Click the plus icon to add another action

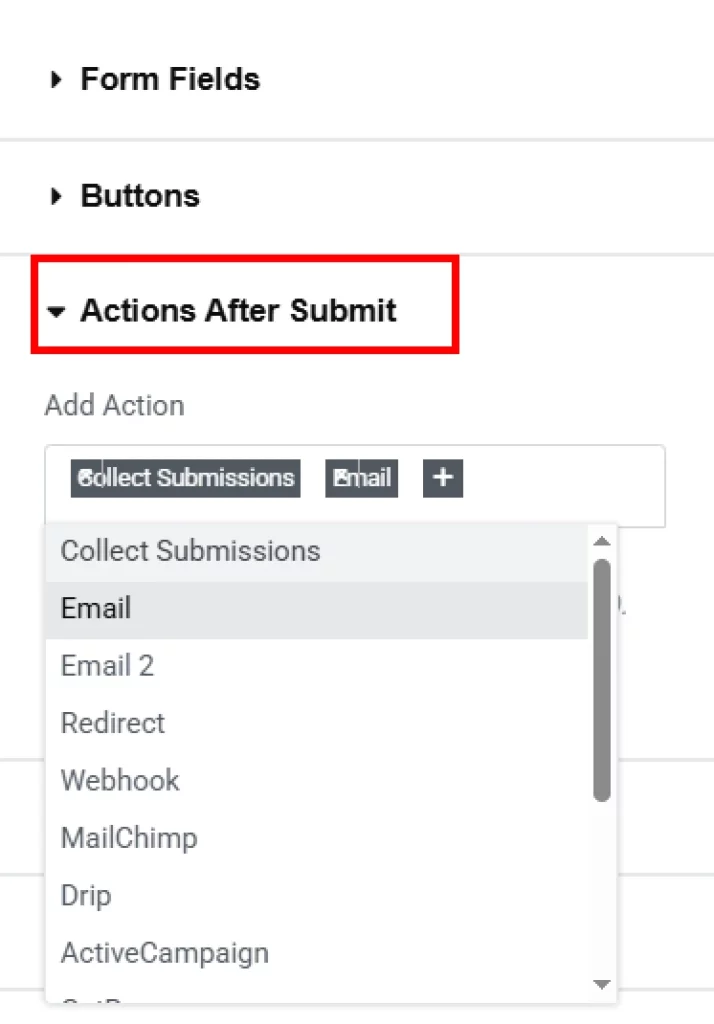[x=441, y=477]
